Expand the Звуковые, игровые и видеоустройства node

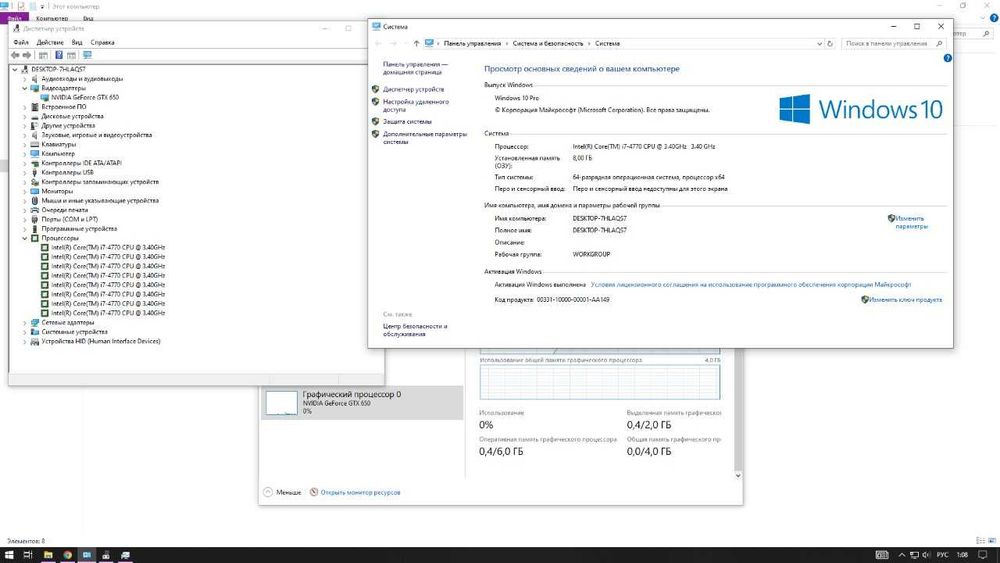[x=25, y=135]
